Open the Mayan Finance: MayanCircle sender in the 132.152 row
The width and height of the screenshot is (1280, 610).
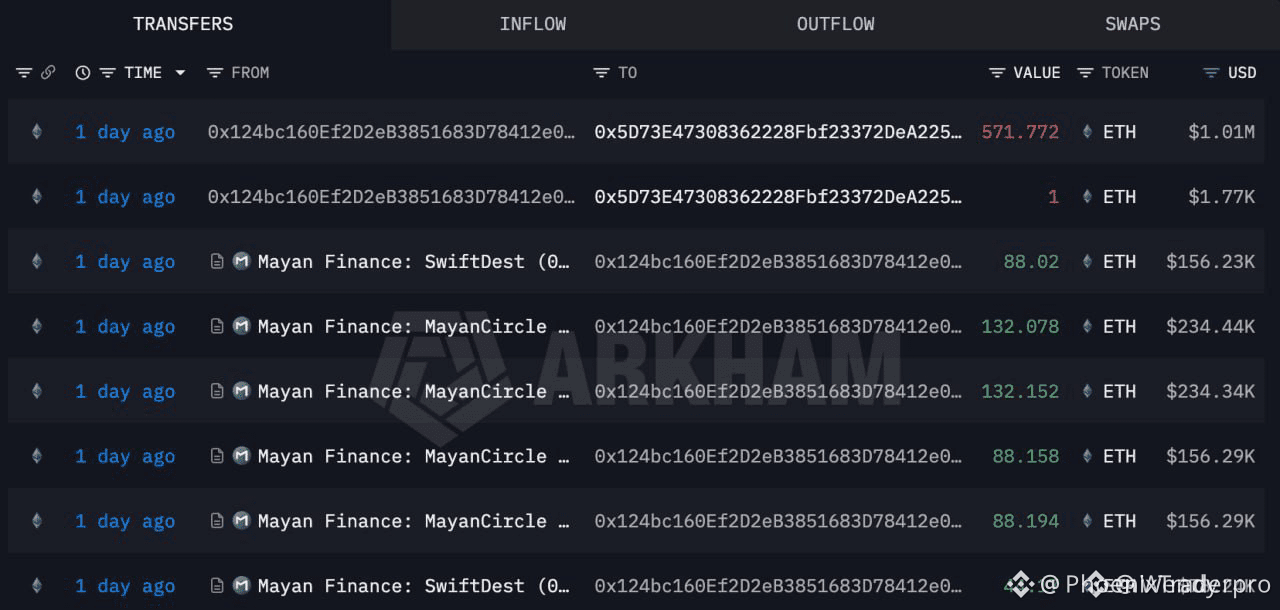click(414, 392)
